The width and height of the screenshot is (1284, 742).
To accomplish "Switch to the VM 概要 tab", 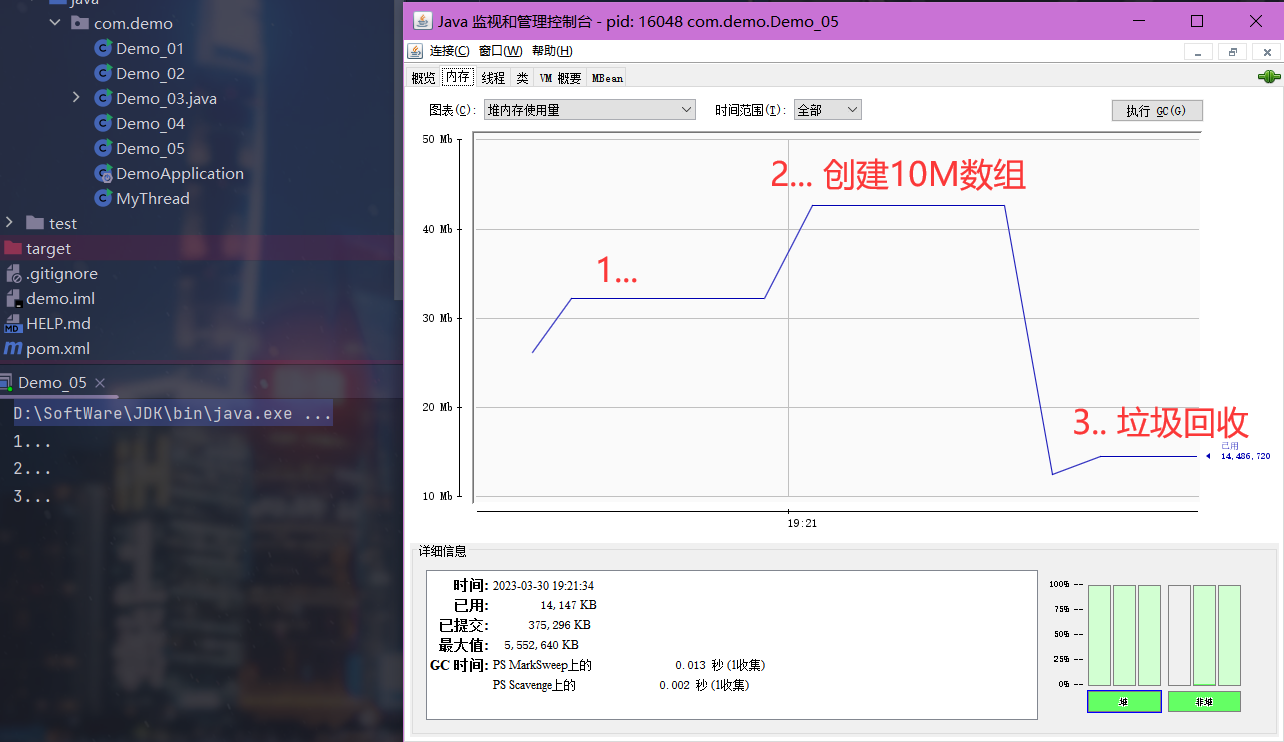I will [560, 78].
